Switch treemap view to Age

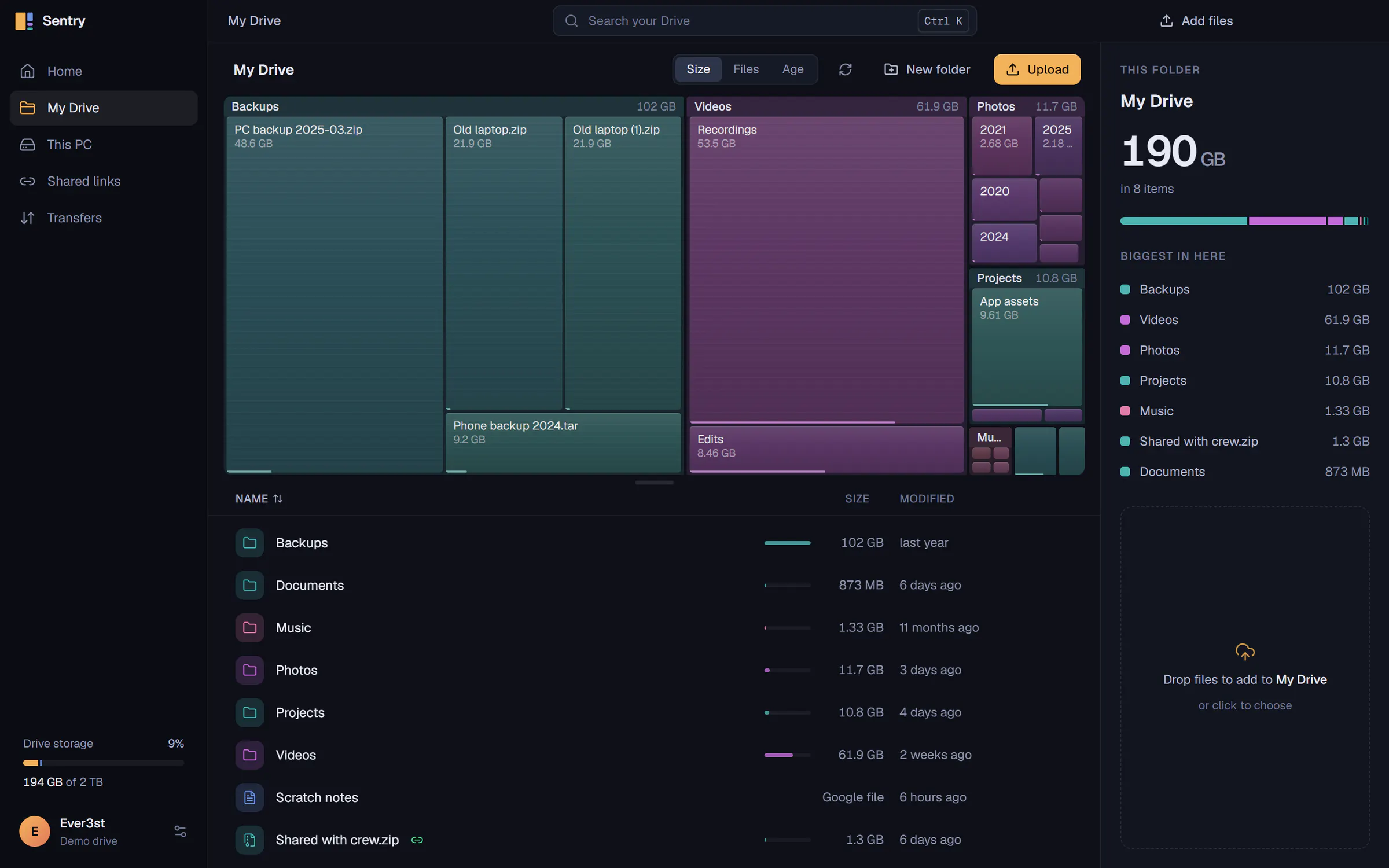point(792,69)
